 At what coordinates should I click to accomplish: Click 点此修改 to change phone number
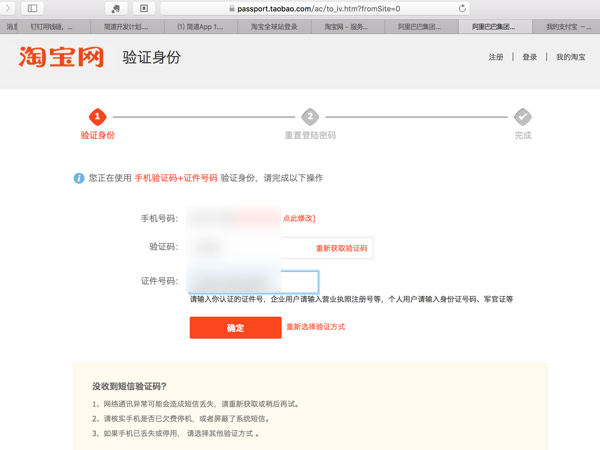[298, 218]
